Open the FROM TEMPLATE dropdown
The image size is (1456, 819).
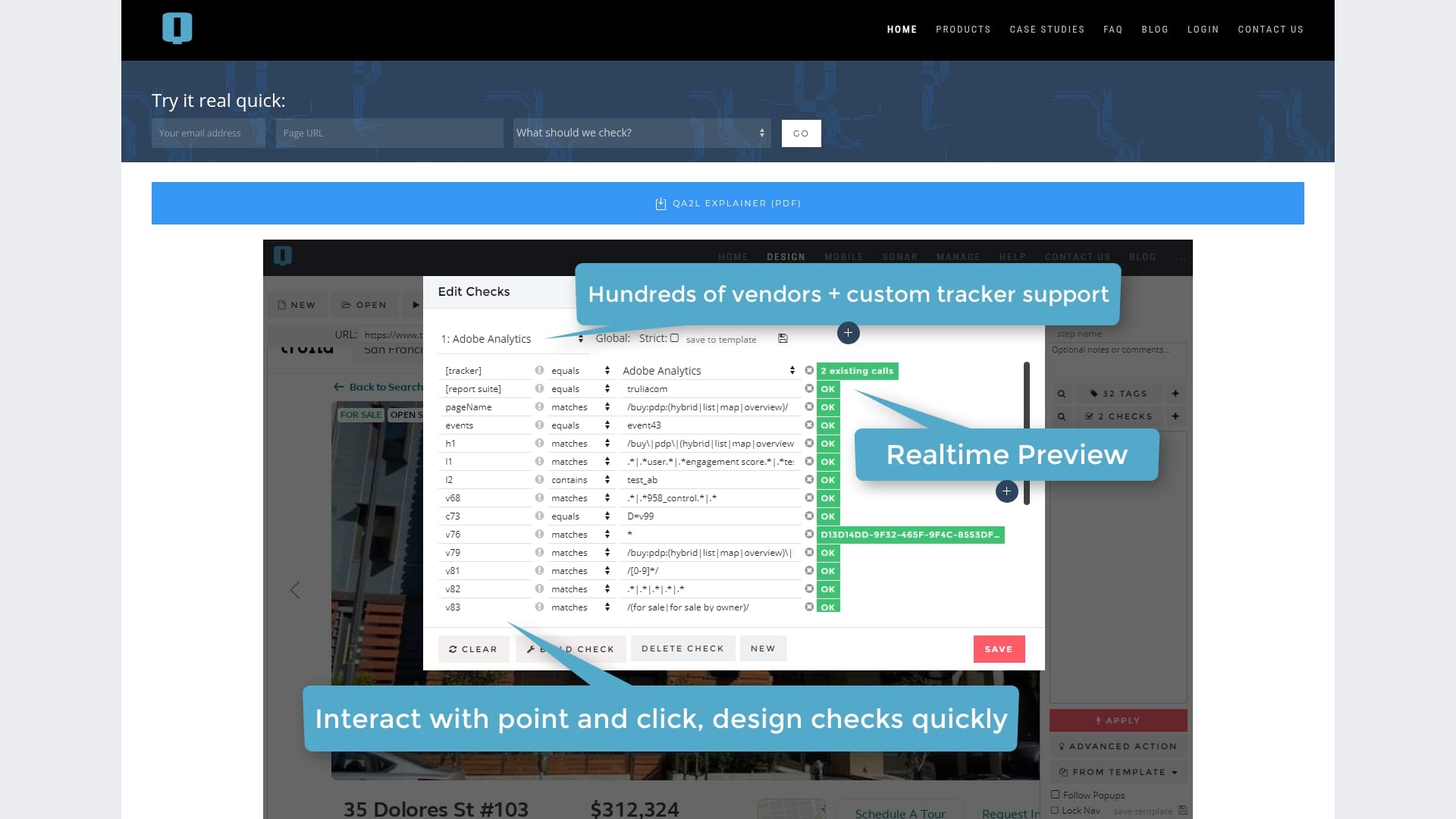1119,772
